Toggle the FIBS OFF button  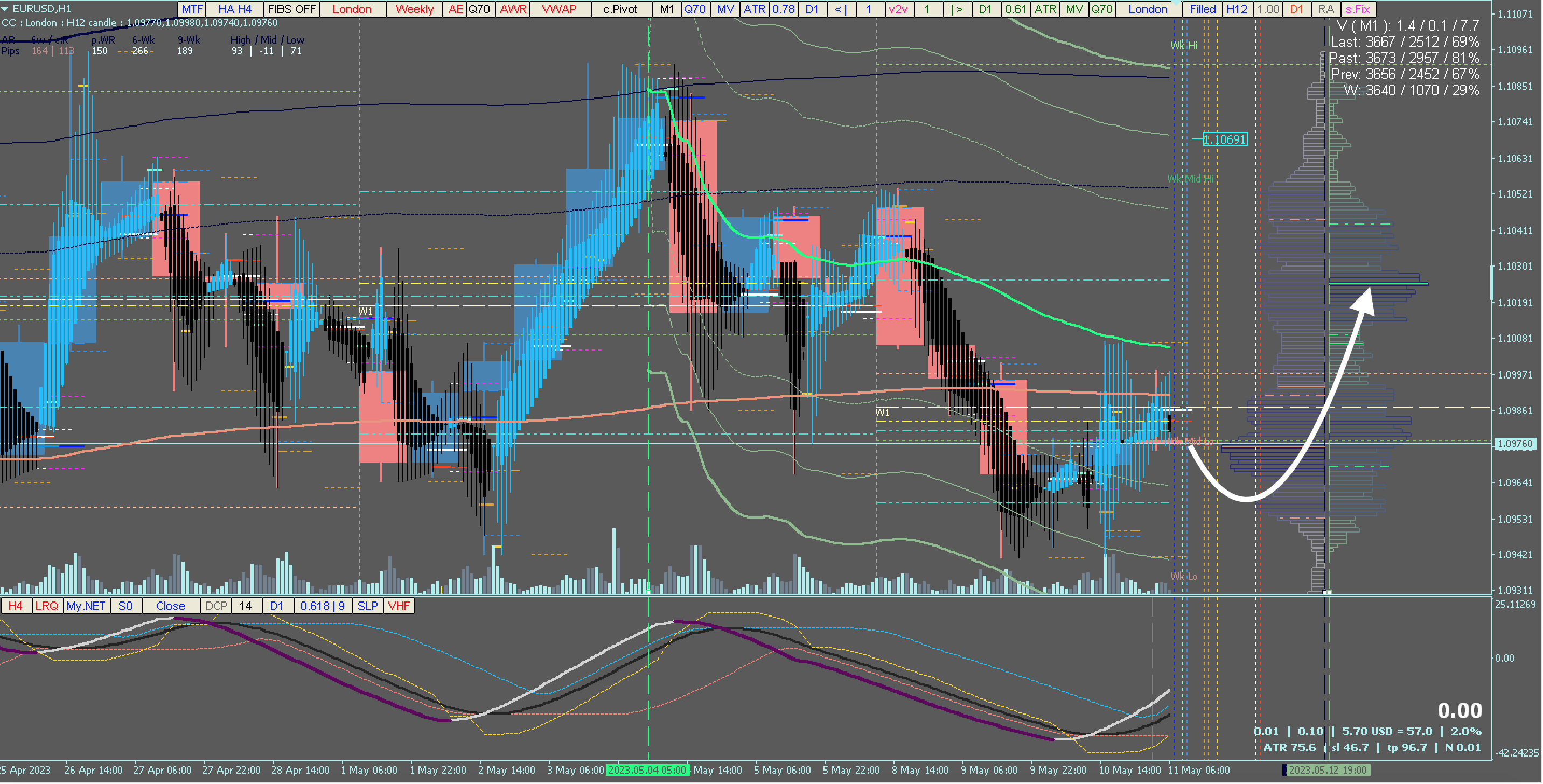coord(291,9)
